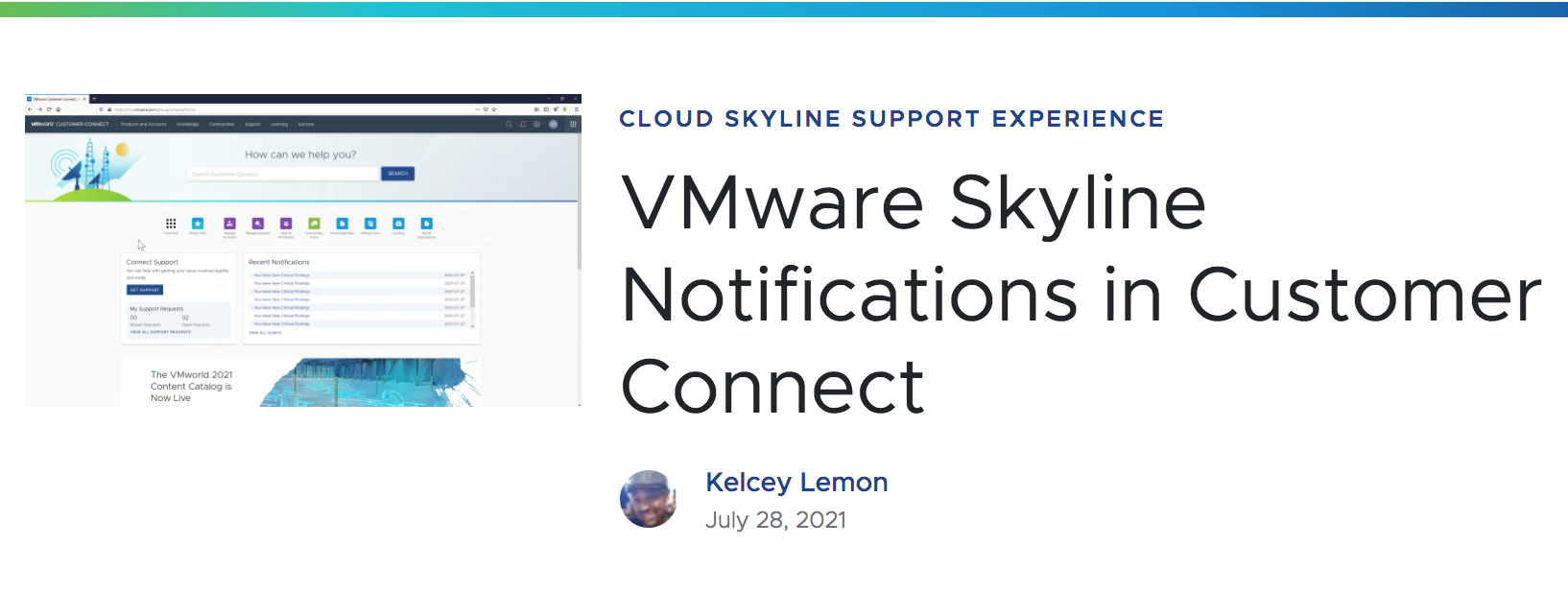1568x593 pixels.
Task: Open the Communities menu in navigation bar
Action: [222, 124]
